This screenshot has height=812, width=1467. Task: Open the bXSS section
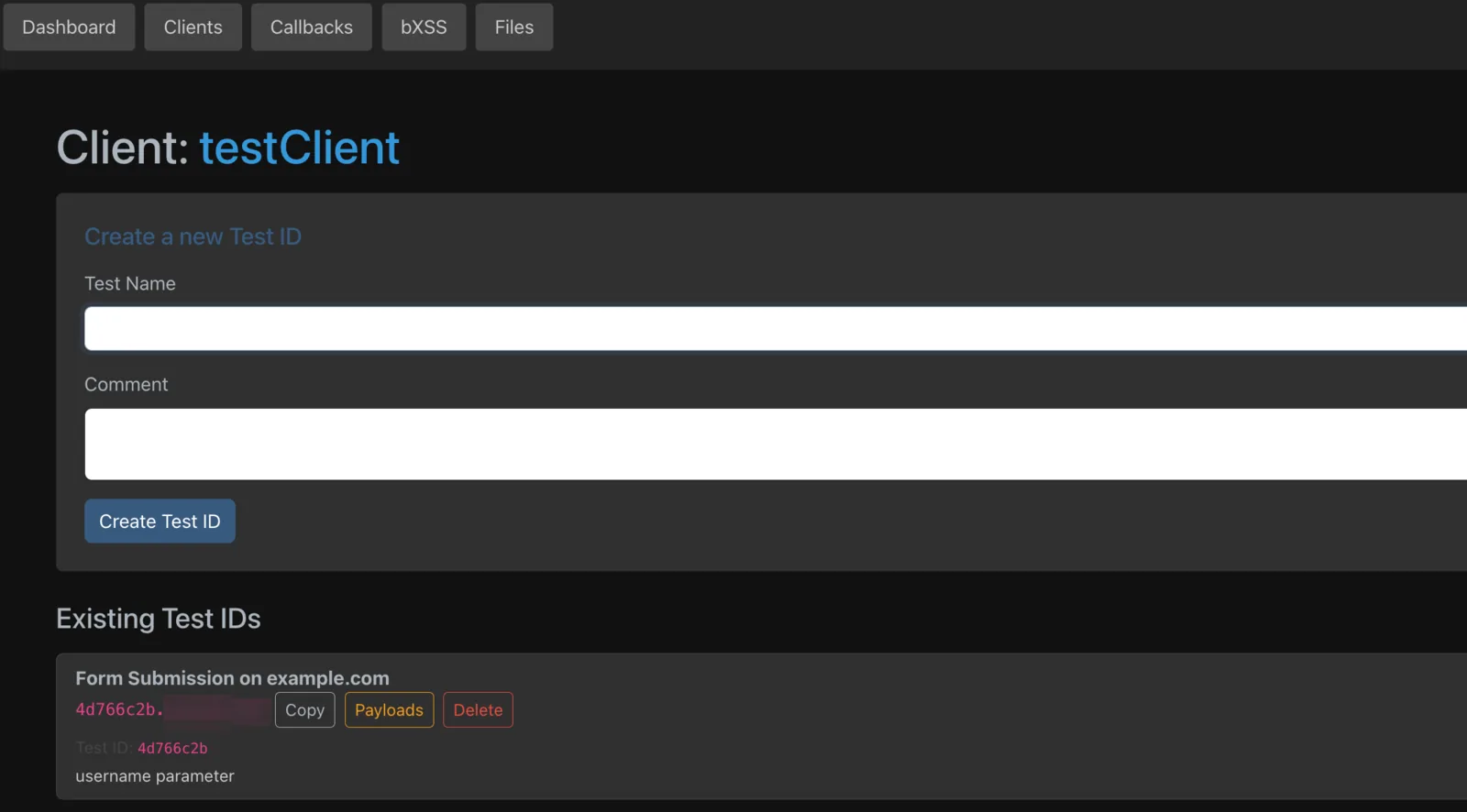point(424,27)
